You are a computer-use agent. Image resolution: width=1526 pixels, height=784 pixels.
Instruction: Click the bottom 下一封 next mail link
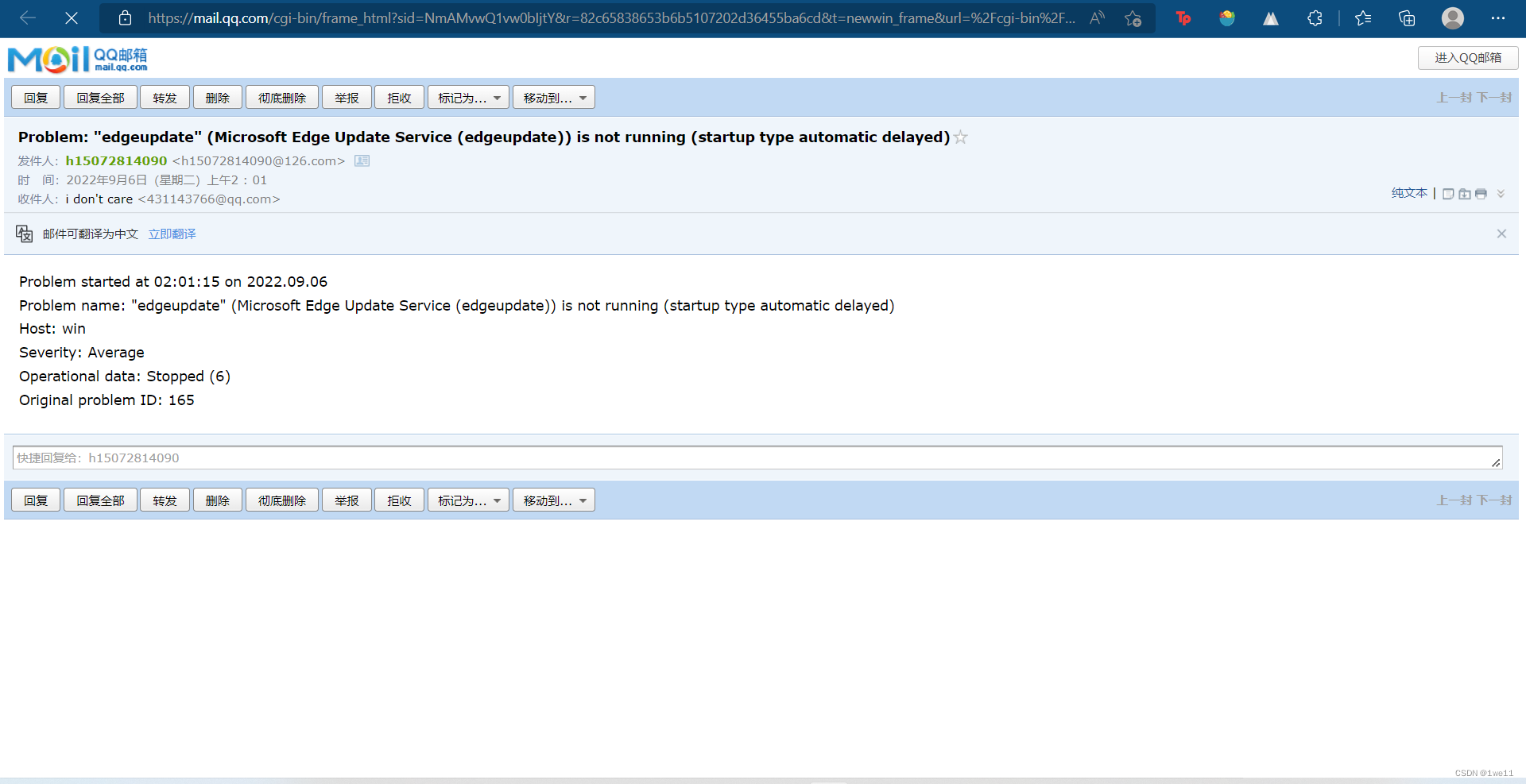pyautogui.click(x=1494, y=500)
